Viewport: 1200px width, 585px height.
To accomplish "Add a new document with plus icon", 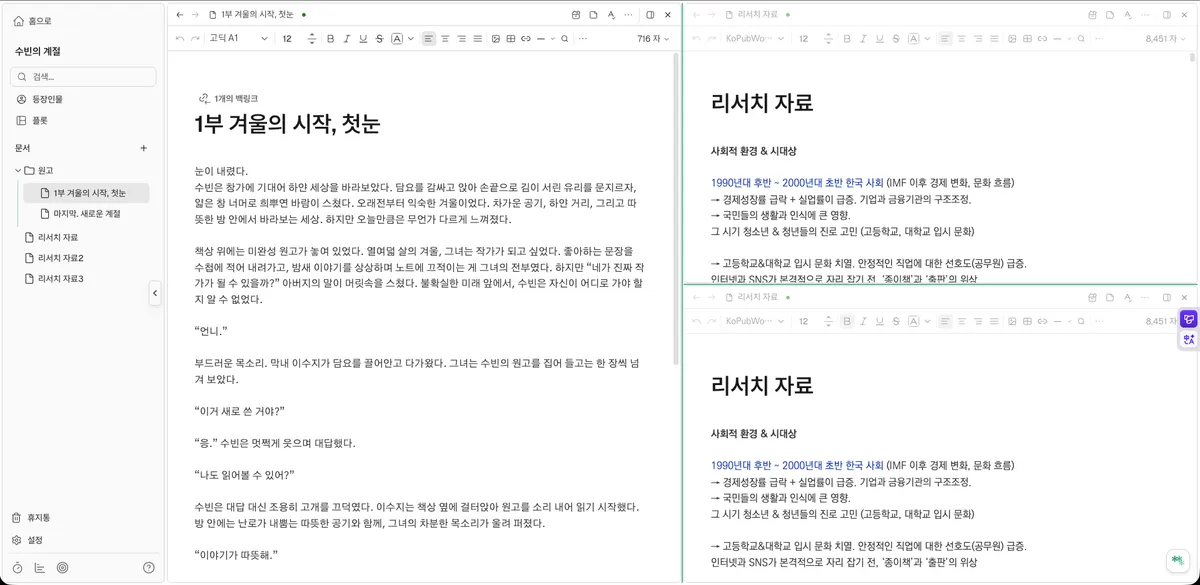I will [x=143, y=148].
